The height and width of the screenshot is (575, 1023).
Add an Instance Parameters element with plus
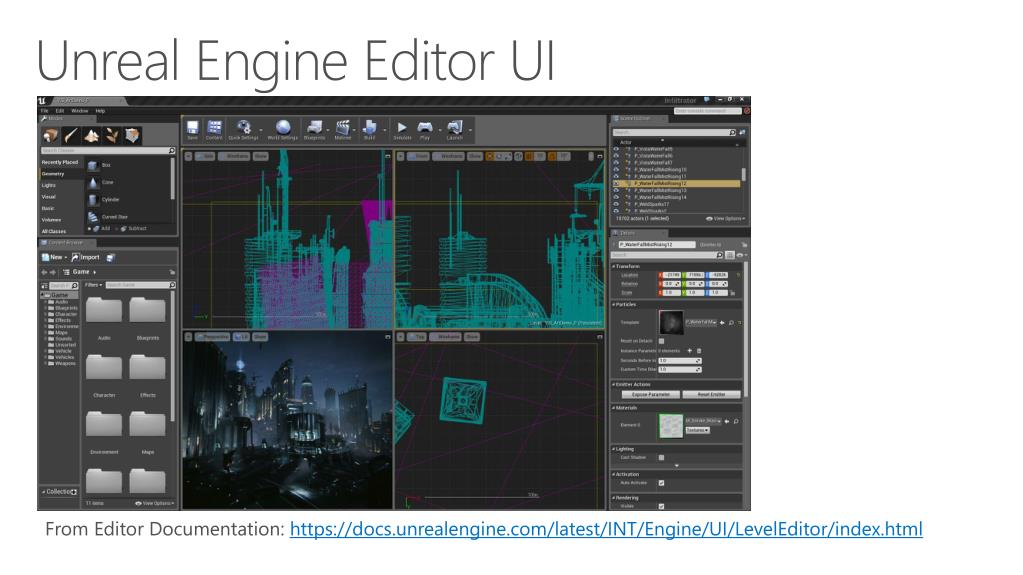[x=690, y=351]
